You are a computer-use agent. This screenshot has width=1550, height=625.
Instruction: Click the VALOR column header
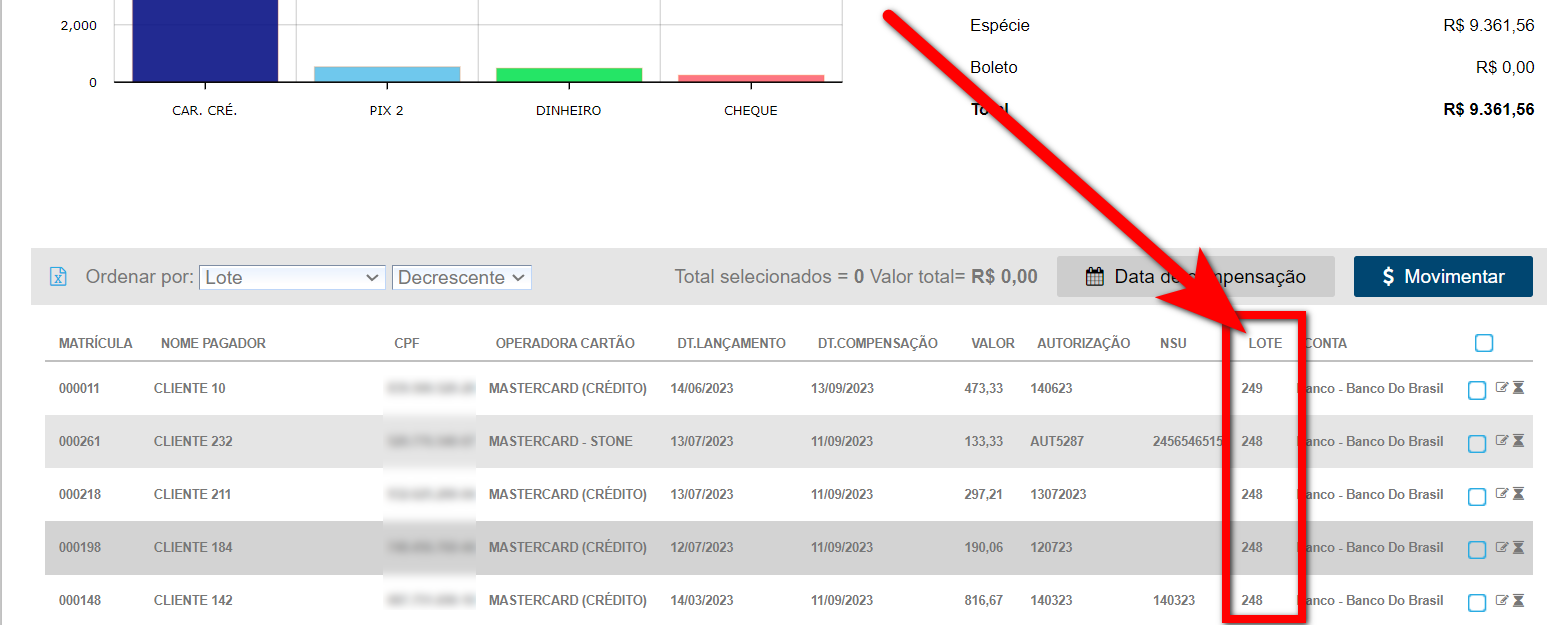992,343
